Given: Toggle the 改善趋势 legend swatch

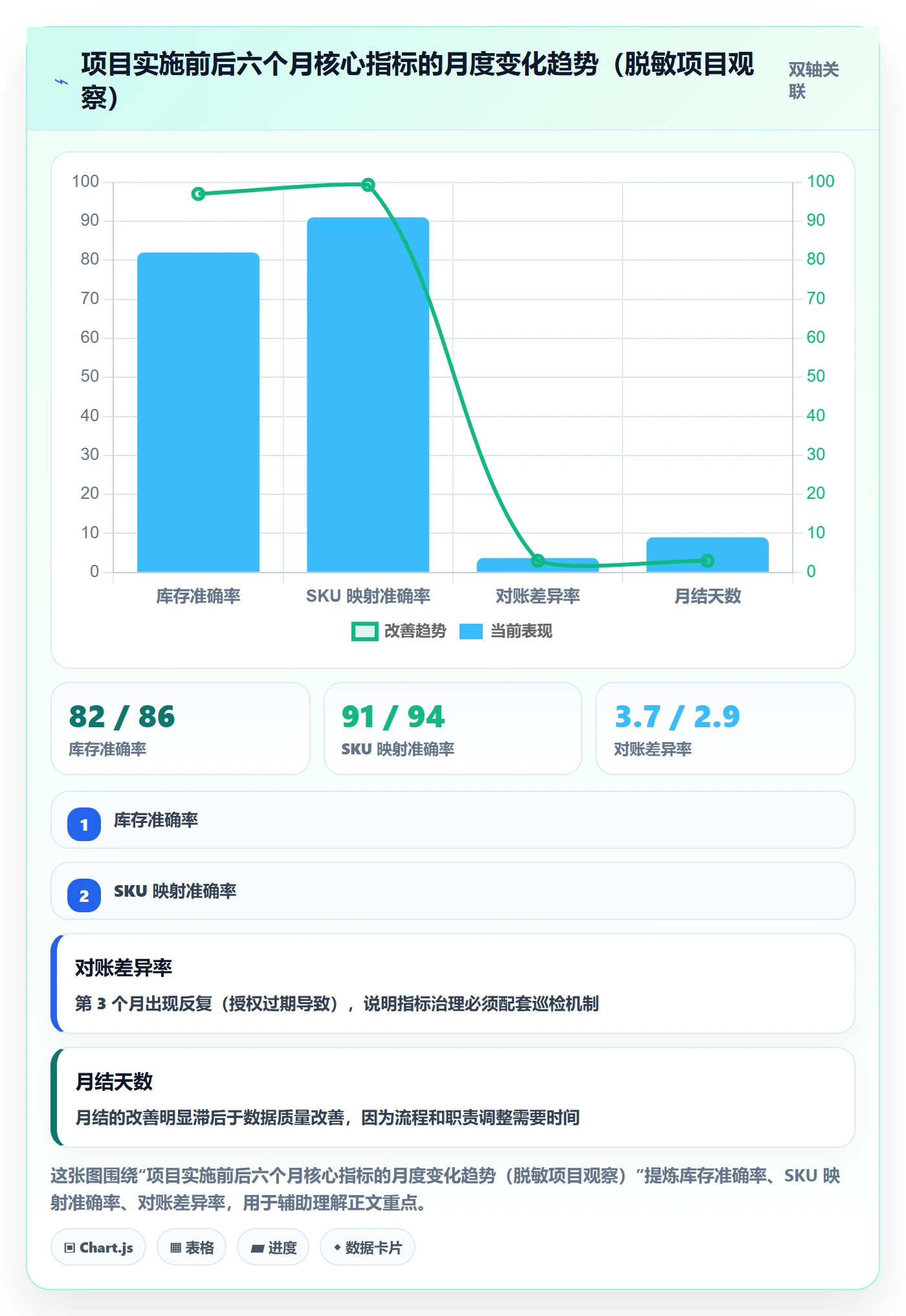Looking at the screenshot, I should (364, 631).
